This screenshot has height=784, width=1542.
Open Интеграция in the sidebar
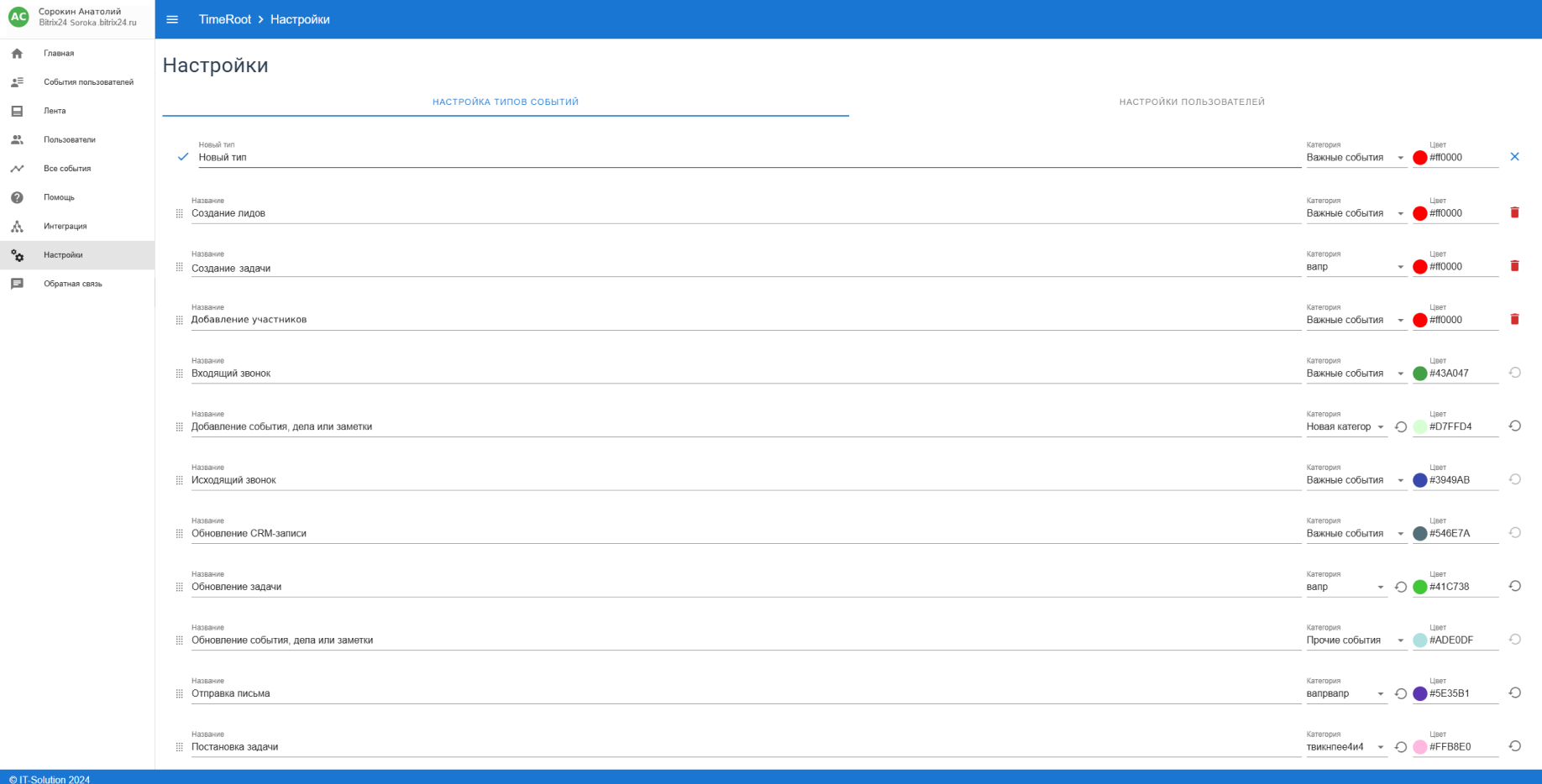(77, 226)
